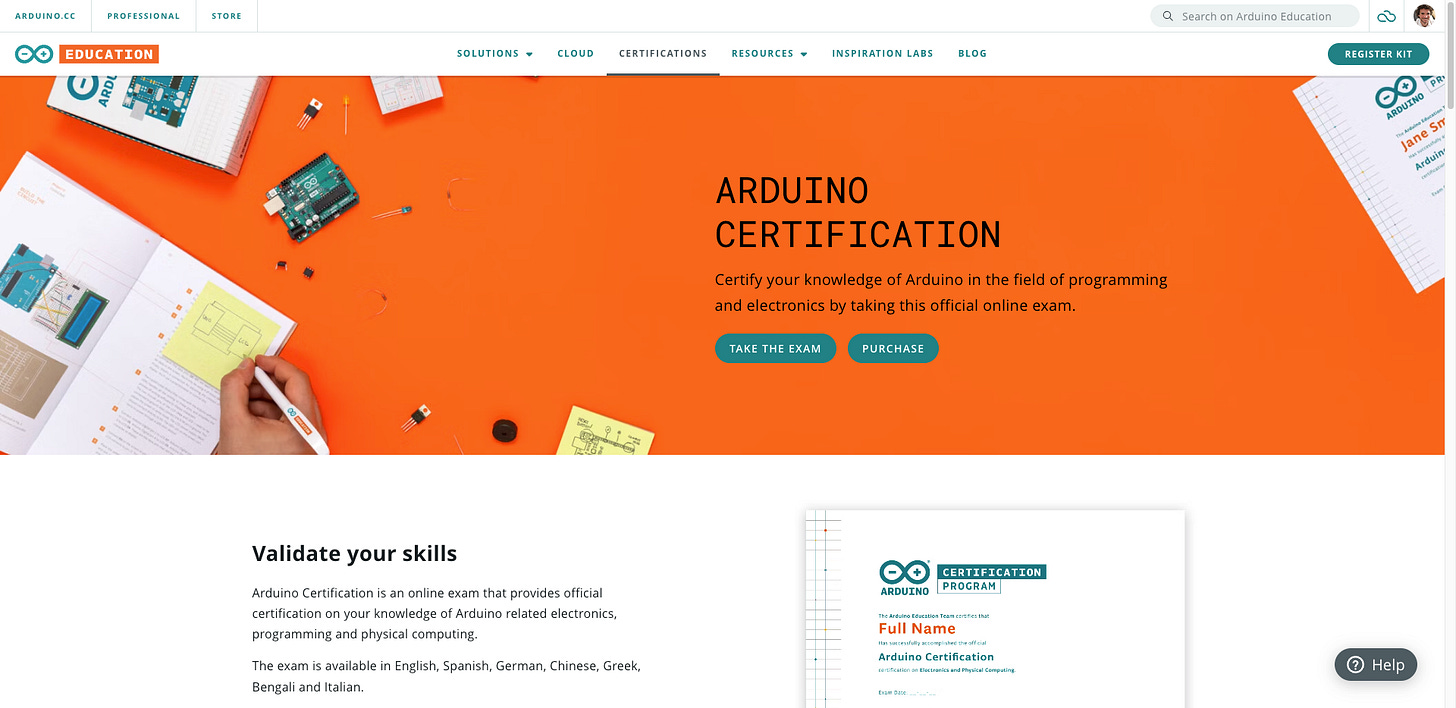The width and height of the screenshot is (1456, 708).
Task: Open the Cloud nav item
Action: 575,54
